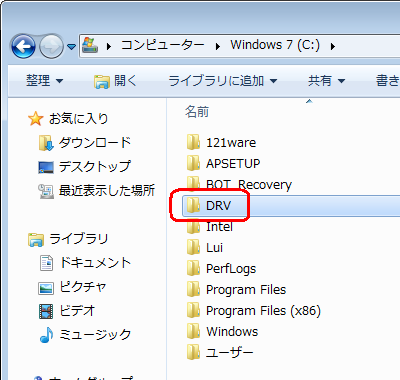
Task: Click the Program Files folder icon
Action: pyautogui.click(x=193, y=289)
